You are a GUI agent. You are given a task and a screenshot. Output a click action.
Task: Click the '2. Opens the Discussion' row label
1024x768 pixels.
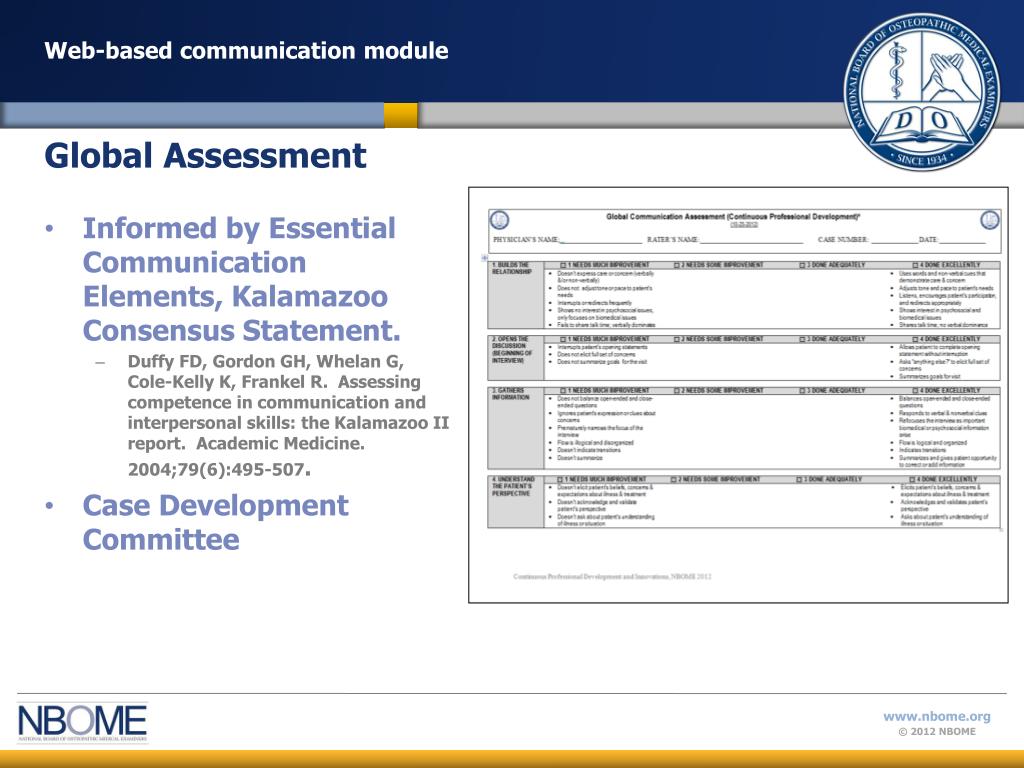[513, 349]
